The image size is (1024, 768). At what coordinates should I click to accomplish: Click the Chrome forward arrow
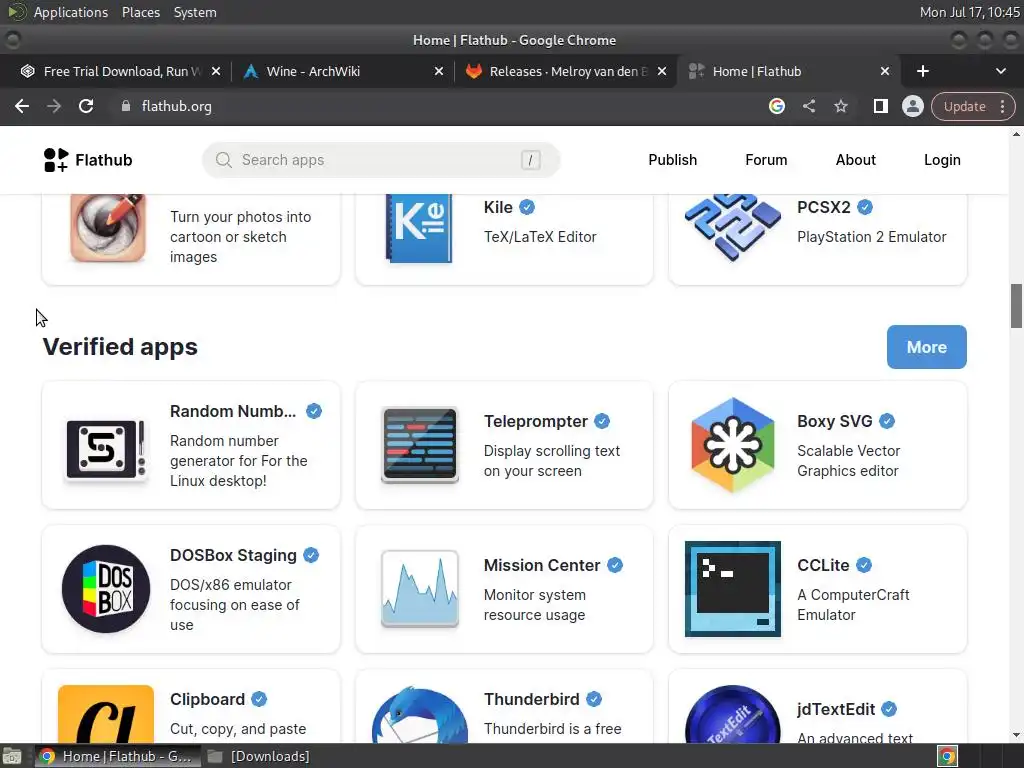click(54, 106)
